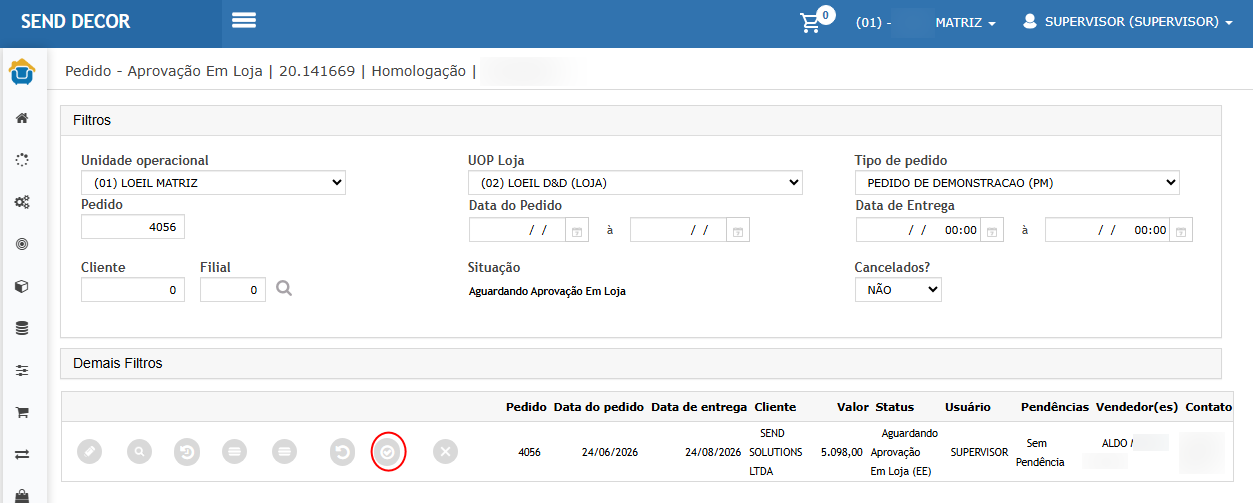
Task: Click the lines icon left of the undo arrow
Action: pyautogui.click(x=285, y=452)
